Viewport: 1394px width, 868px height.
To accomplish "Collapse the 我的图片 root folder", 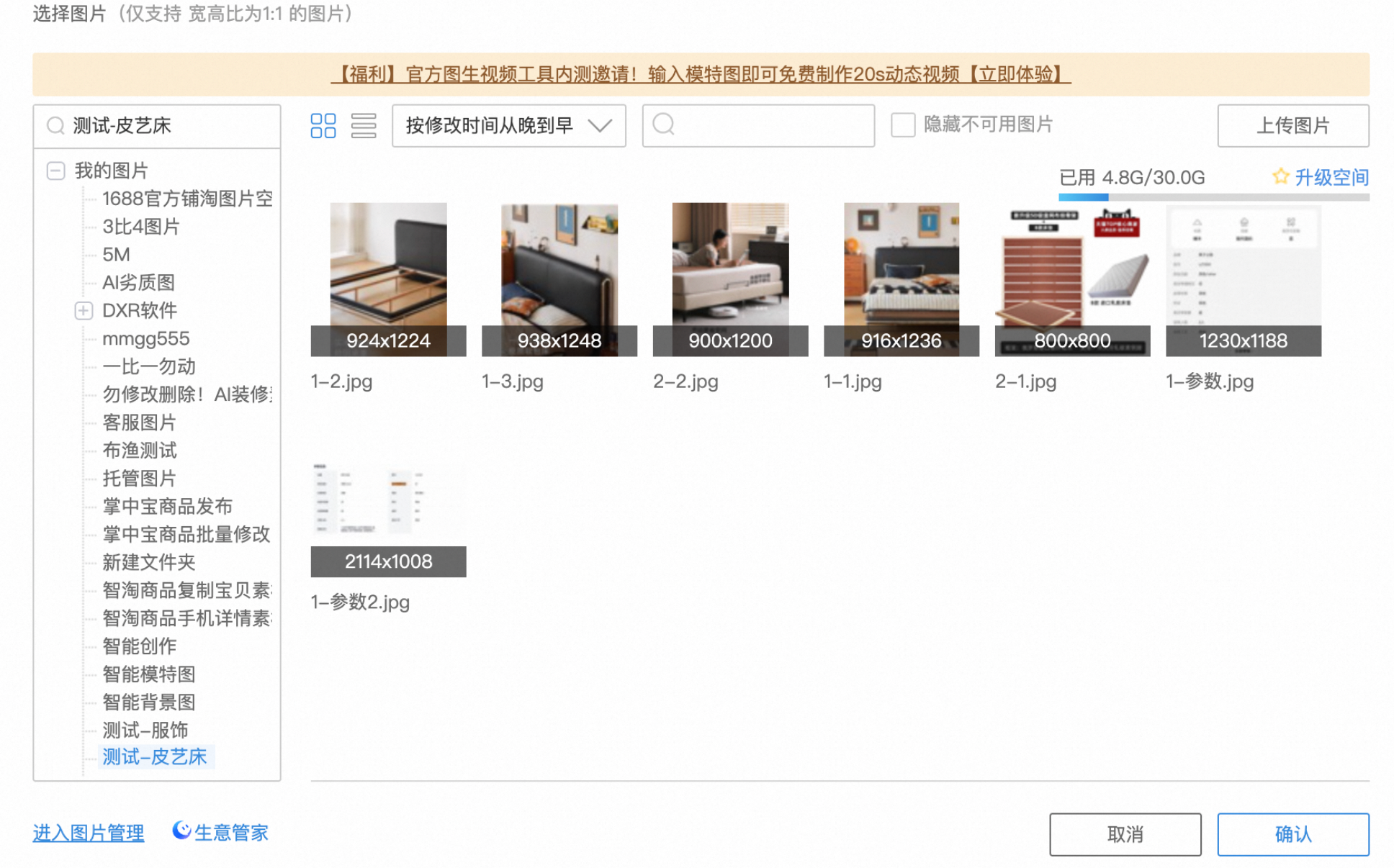I will pos(55,171).
